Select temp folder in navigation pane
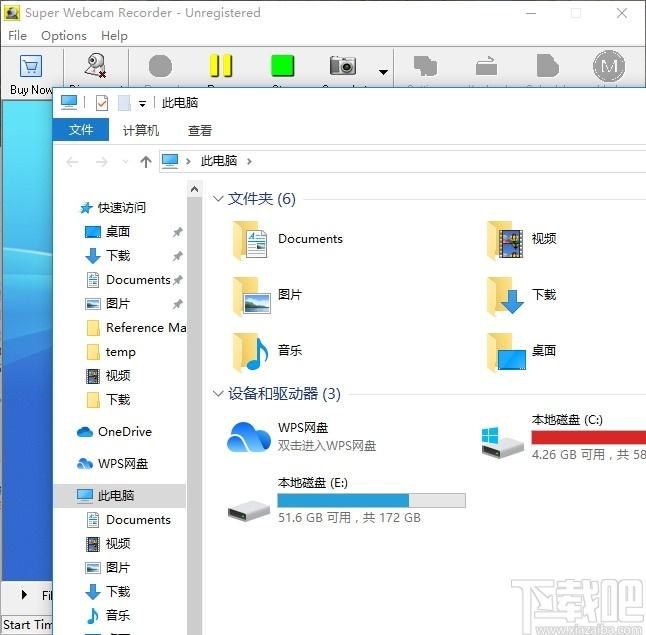This screenshot has width=646, height=635. point(120,351)
